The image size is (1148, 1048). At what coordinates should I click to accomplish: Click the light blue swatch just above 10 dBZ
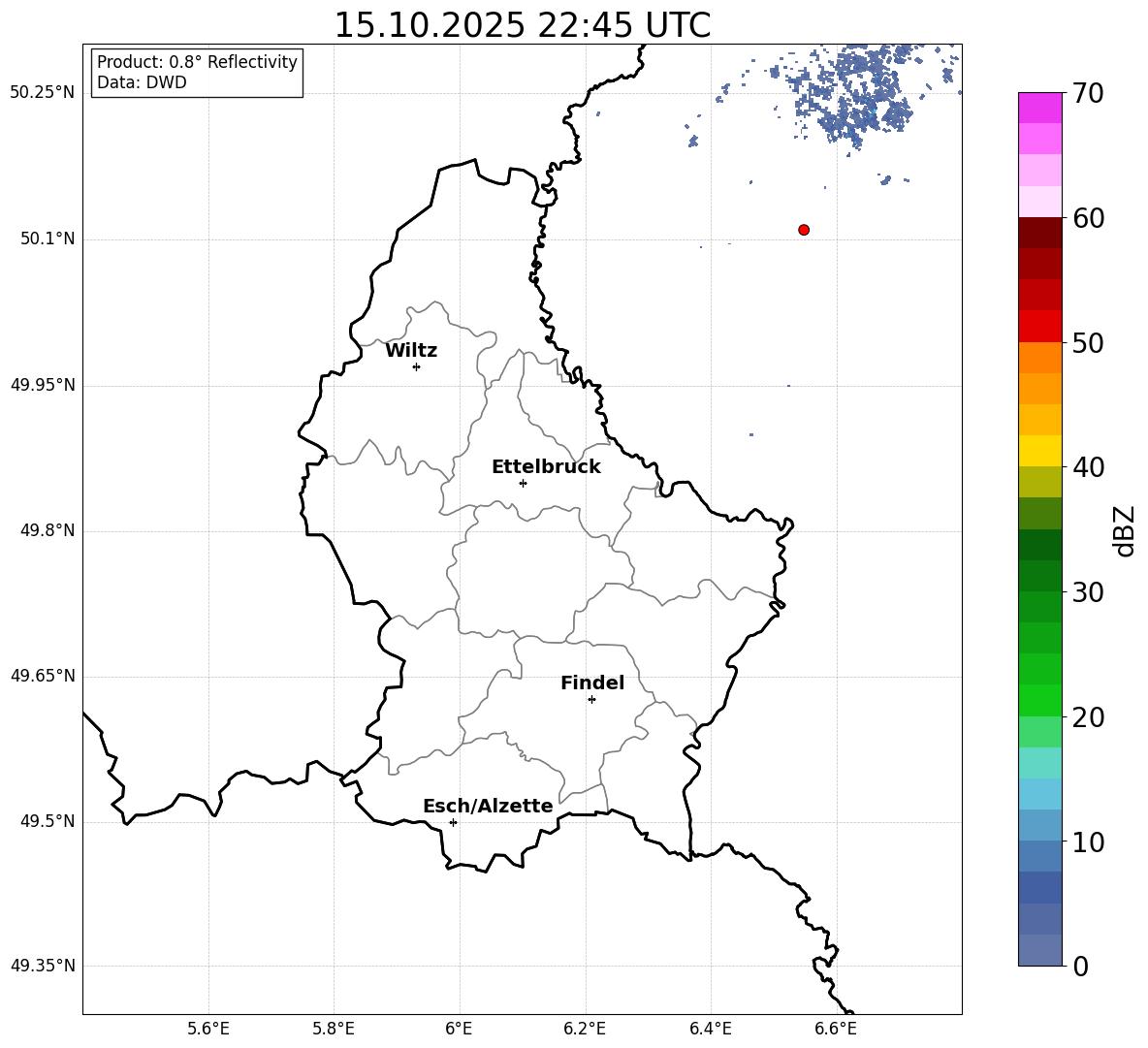pyautogui.click(x=1039, y=826)
